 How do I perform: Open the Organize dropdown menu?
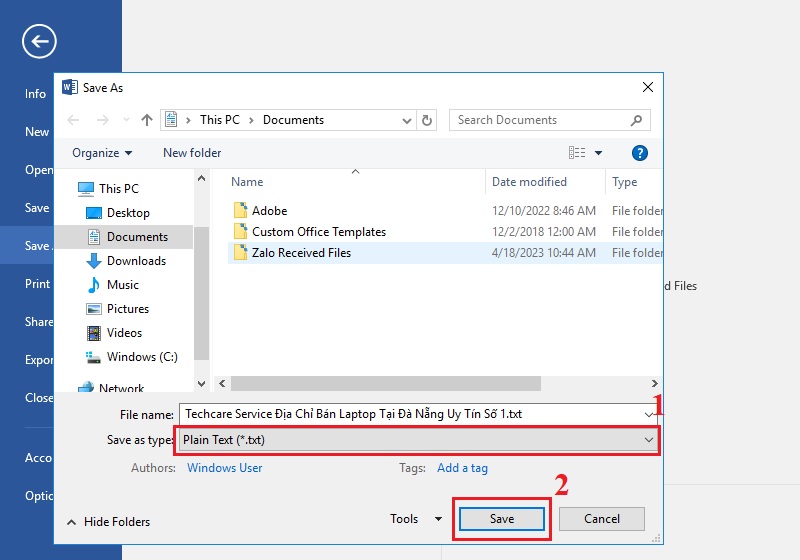coord(102,153)
